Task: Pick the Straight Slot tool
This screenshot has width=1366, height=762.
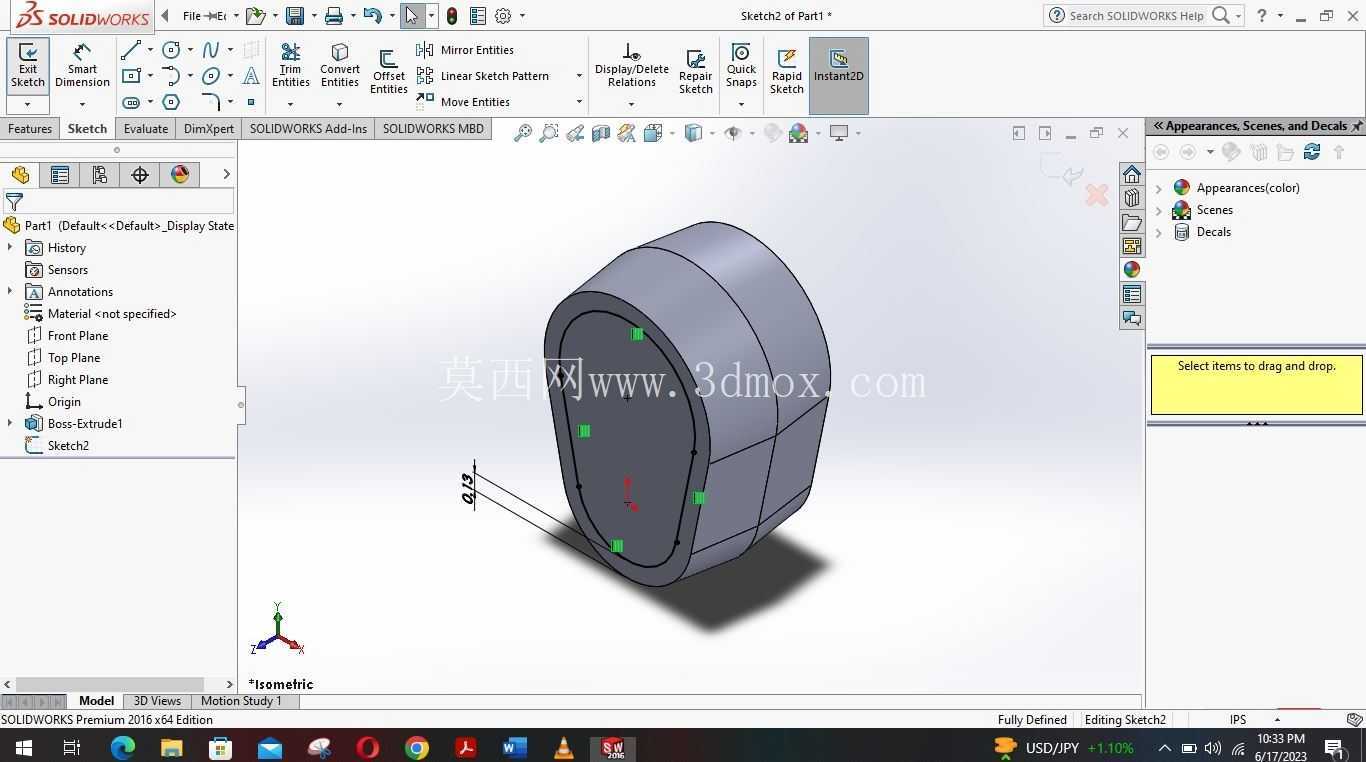Action: tap(130, 102)
